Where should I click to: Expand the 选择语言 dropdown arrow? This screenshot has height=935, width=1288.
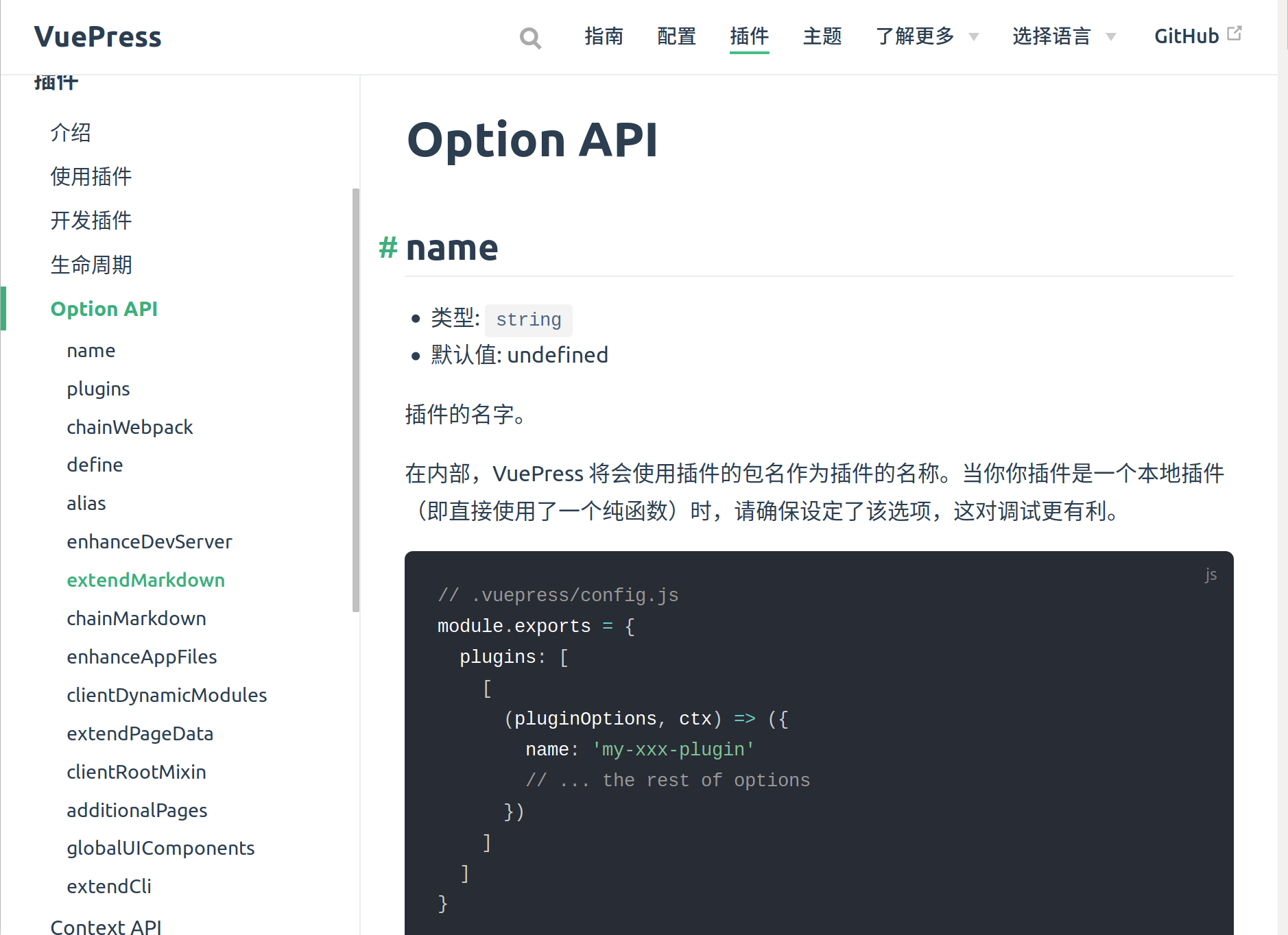1111,37
